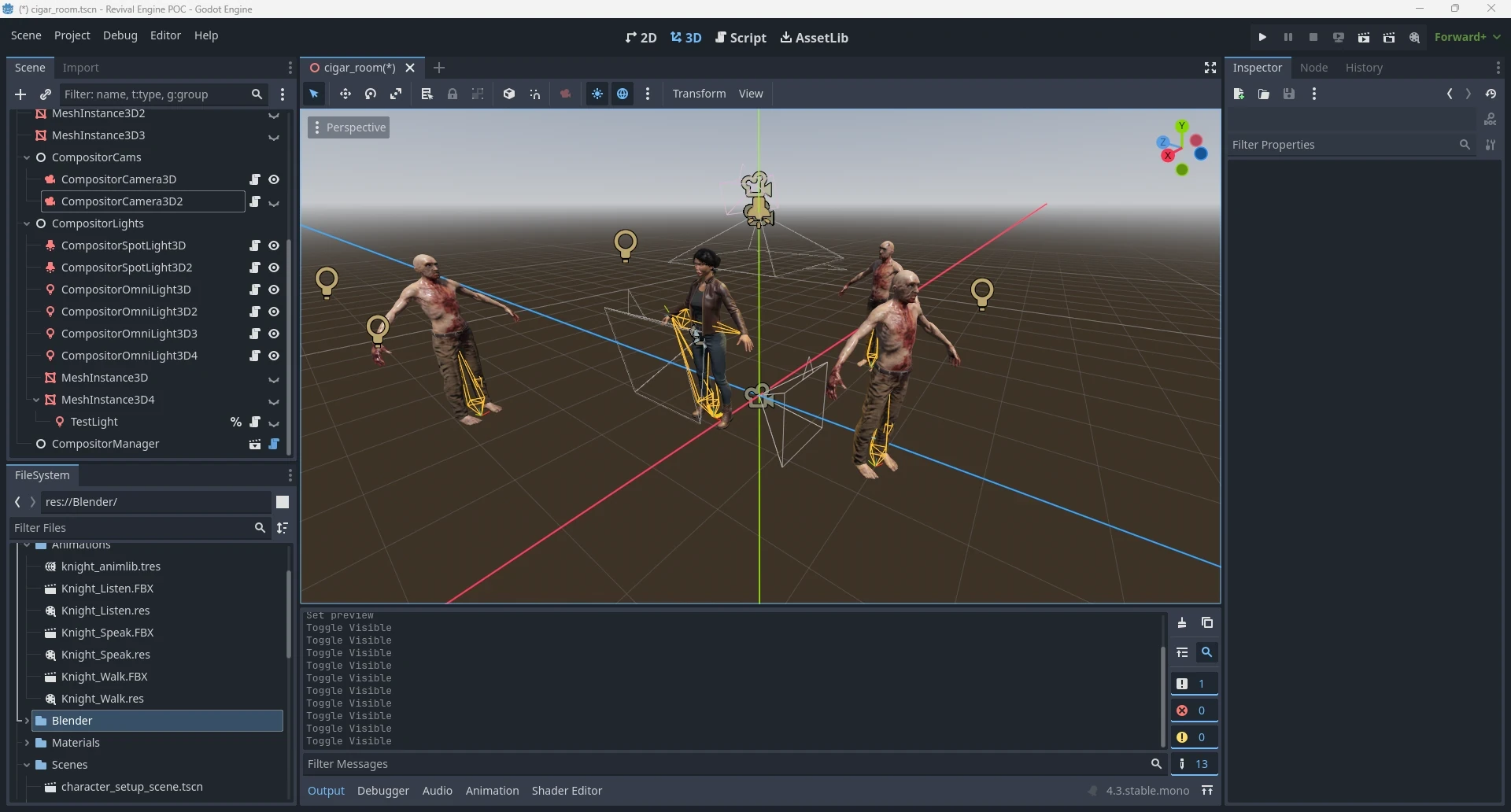Open the Debug menu
Screen dimensions: 1511x812
coord(120,35)
